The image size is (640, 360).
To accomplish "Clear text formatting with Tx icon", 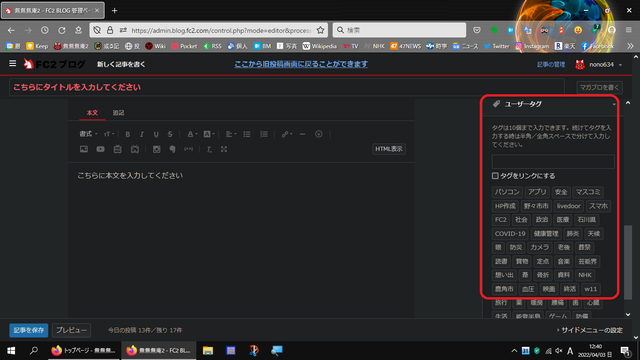I will (x=209, y=149).
